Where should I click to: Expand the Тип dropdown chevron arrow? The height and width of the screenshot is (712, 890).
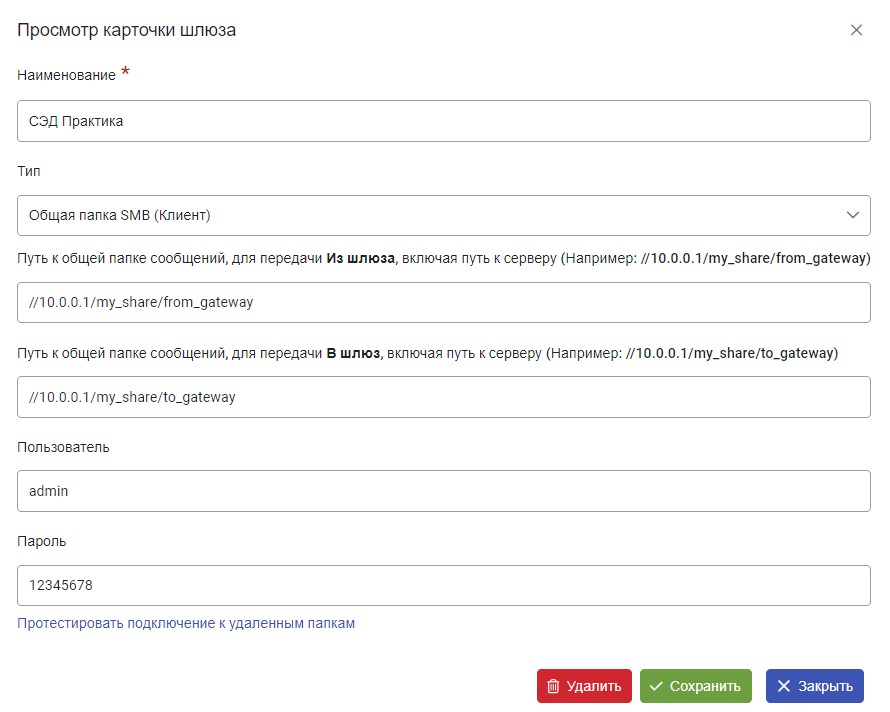853,215
